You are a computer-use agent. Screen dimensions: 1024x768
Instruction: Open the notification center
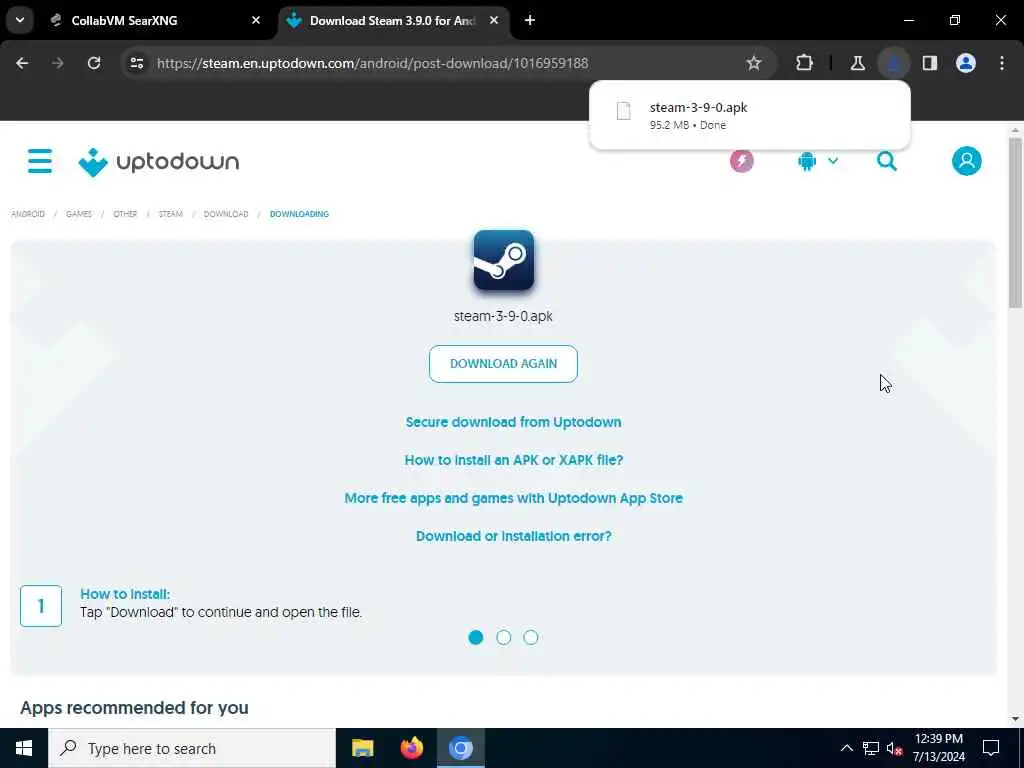991,748
